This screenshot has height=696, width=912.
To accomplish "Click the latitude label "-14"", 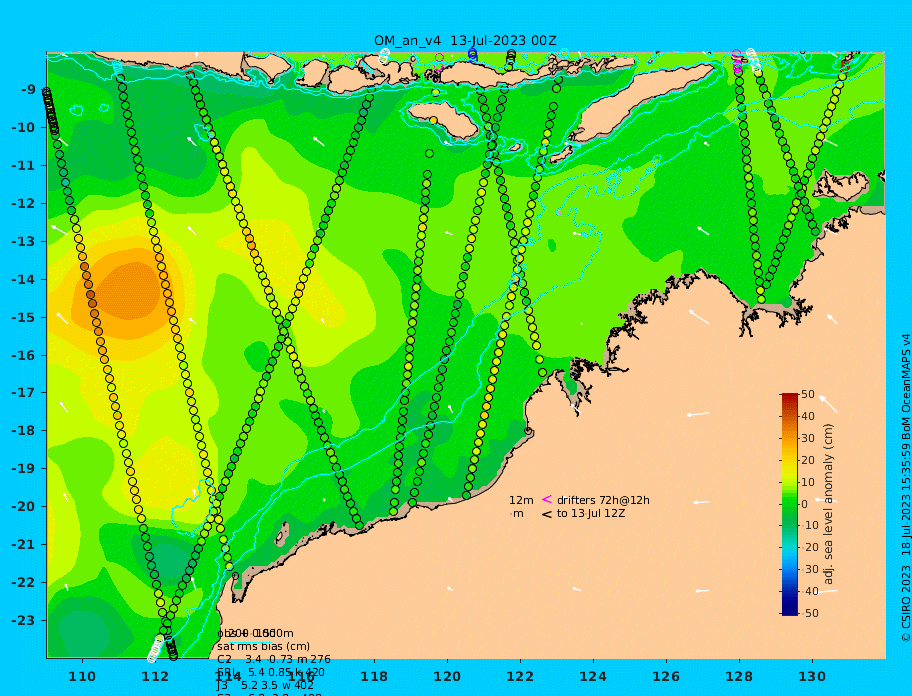I will [x=23, y=280].
